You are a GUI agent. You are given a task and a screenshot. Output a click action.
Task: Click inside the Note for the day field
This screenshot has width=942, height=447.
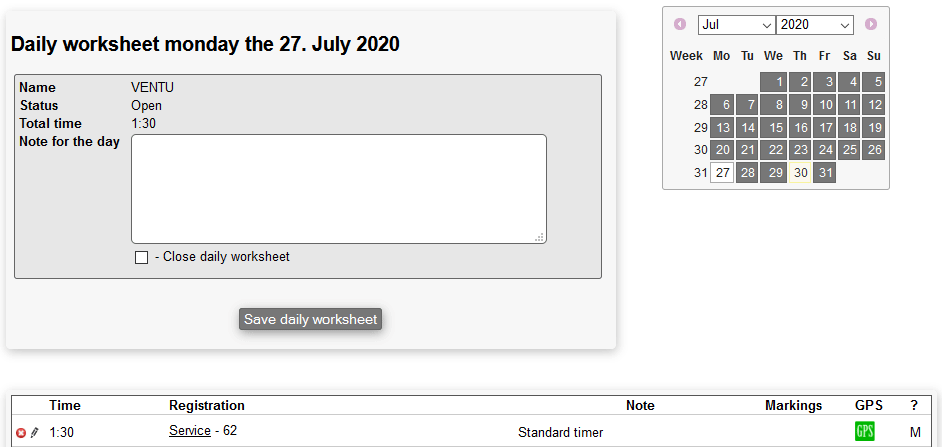(x=338, y=188)
